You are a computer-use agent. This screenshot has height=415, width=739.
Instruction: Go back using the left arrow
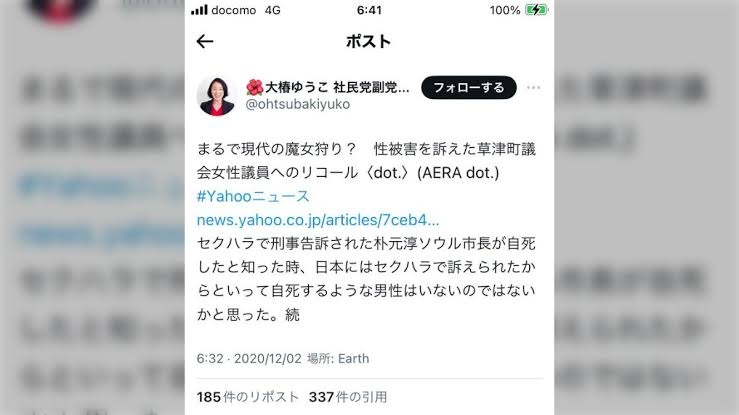click(205, 41)
